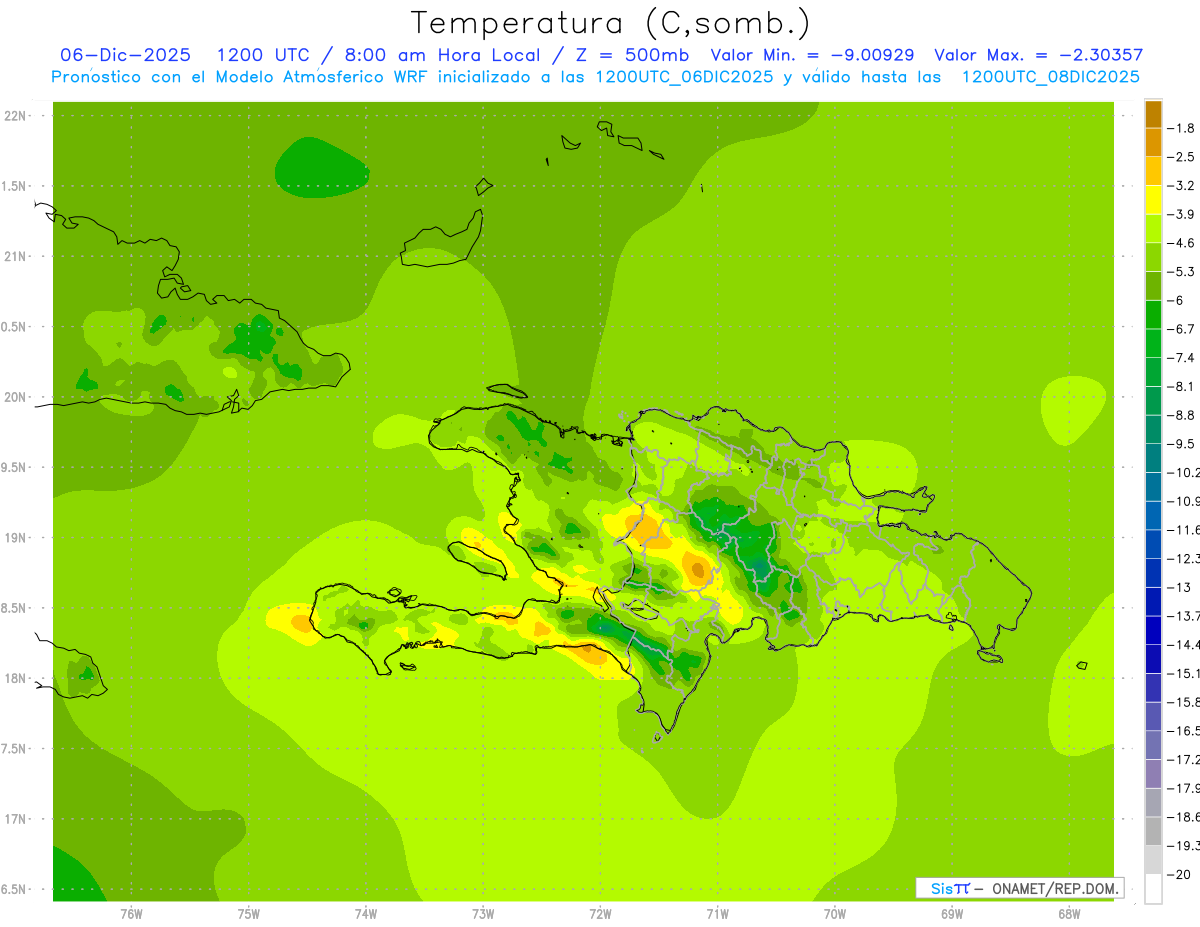
Task: Click the '19N' latitude label
Action: coord(17,538)
